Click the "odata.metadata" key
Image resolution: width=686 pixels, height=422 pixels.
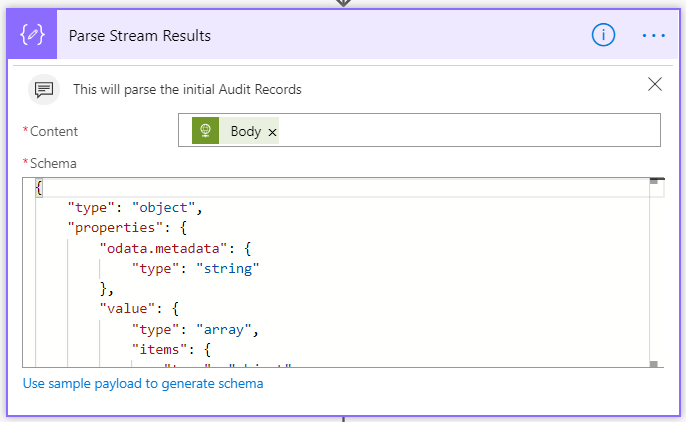[164, 248]
